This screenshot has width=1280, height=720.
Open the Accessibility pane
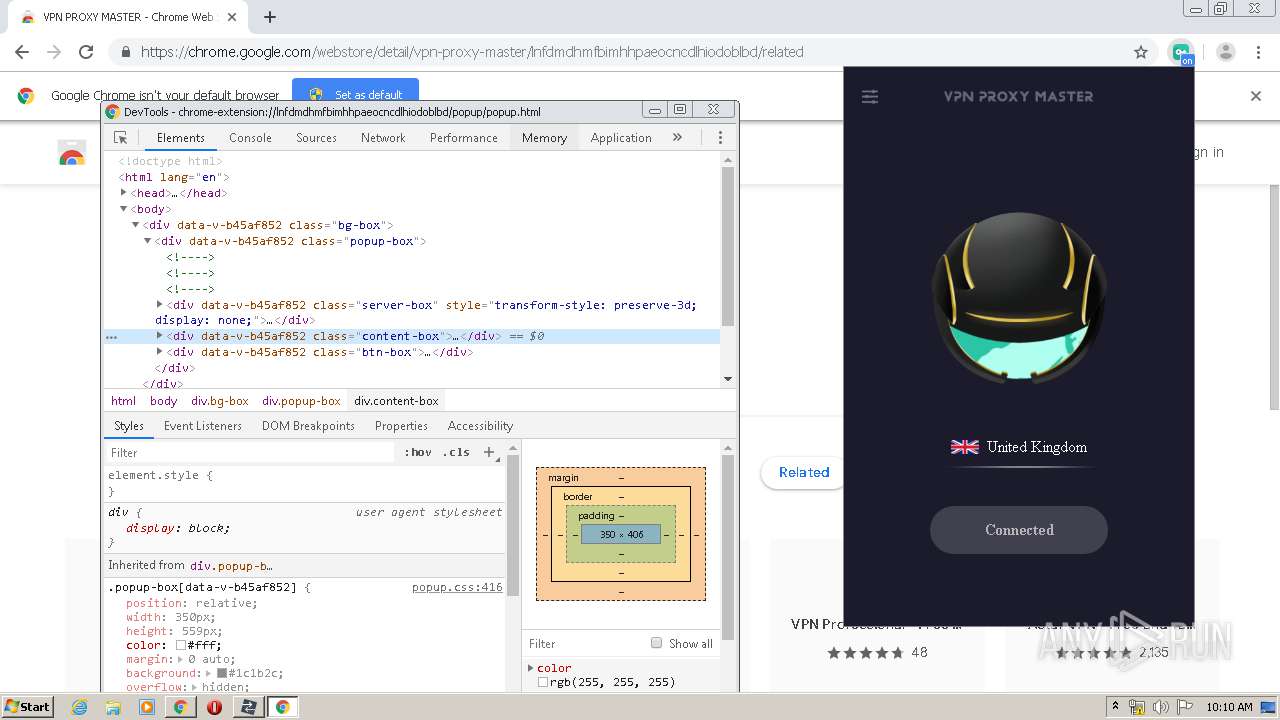click(x=480, y=426)
